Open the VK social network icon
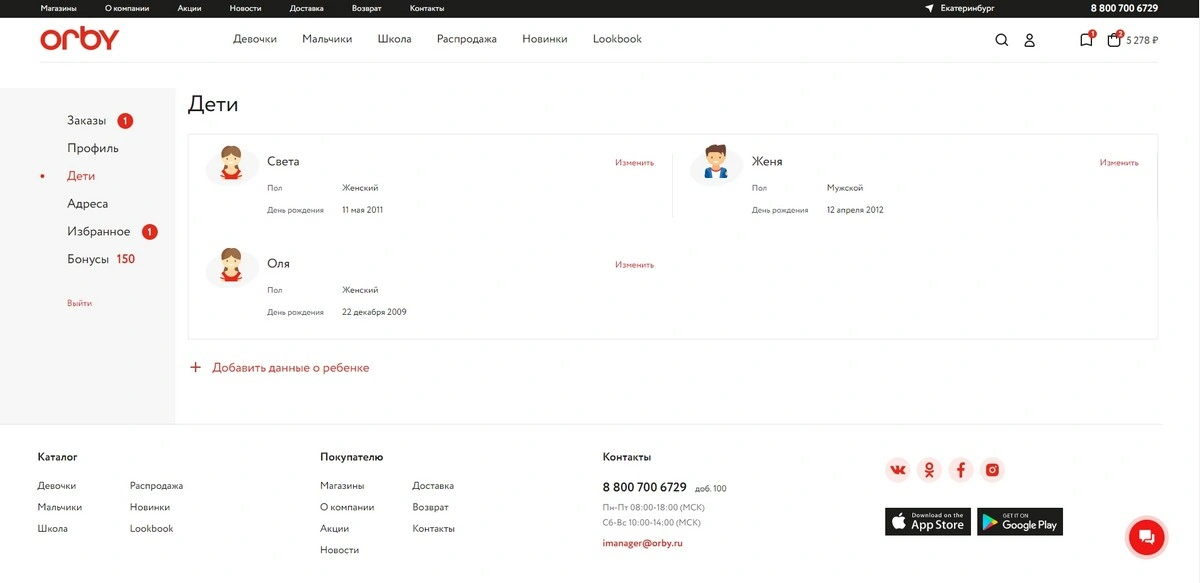This screenshot has width=1200, height=583. pos(898,470)
